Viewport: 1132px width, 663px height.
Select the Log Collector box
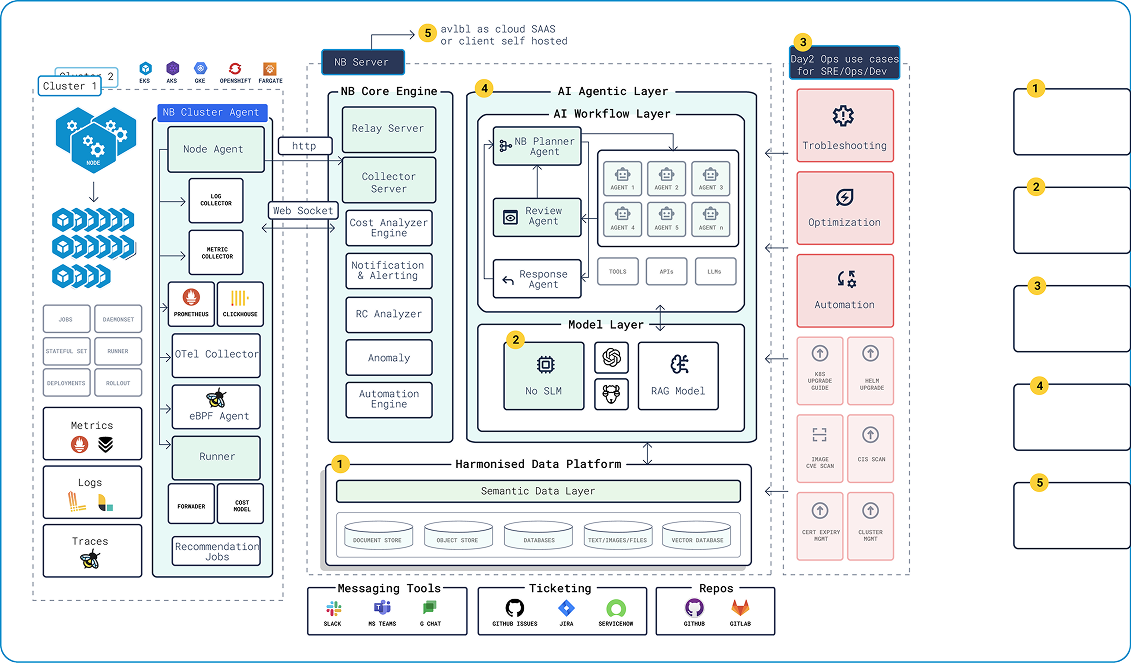pyautogui.click(x=216, y=201)
